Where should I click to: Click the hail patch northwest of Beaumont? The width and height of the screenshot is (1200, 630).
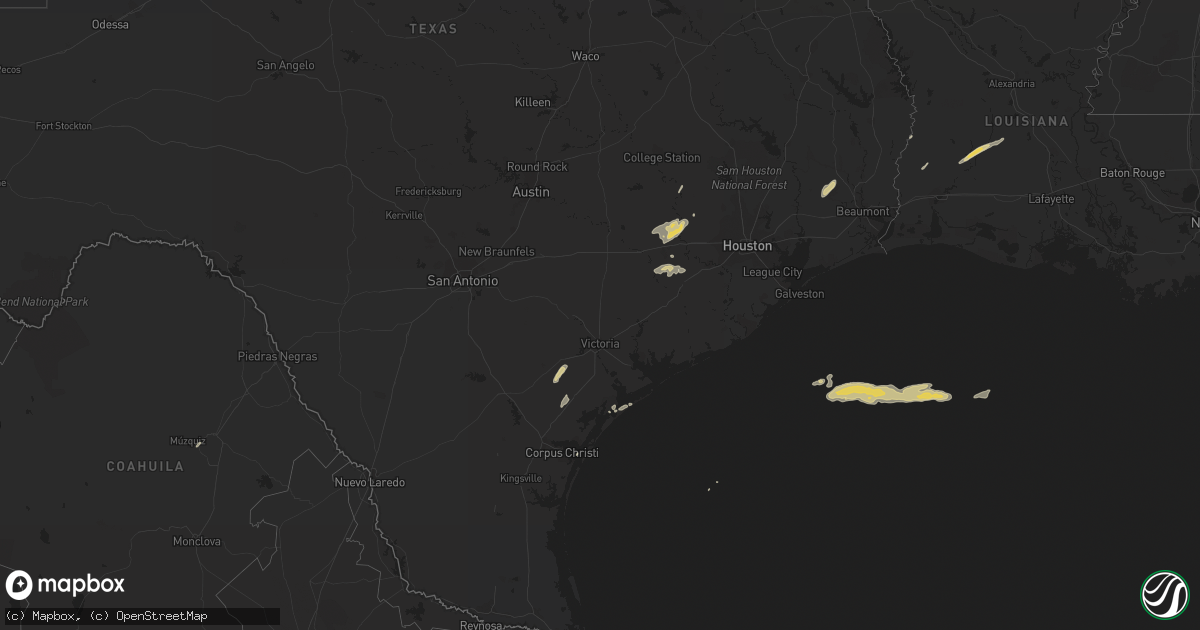coord(829,188)
